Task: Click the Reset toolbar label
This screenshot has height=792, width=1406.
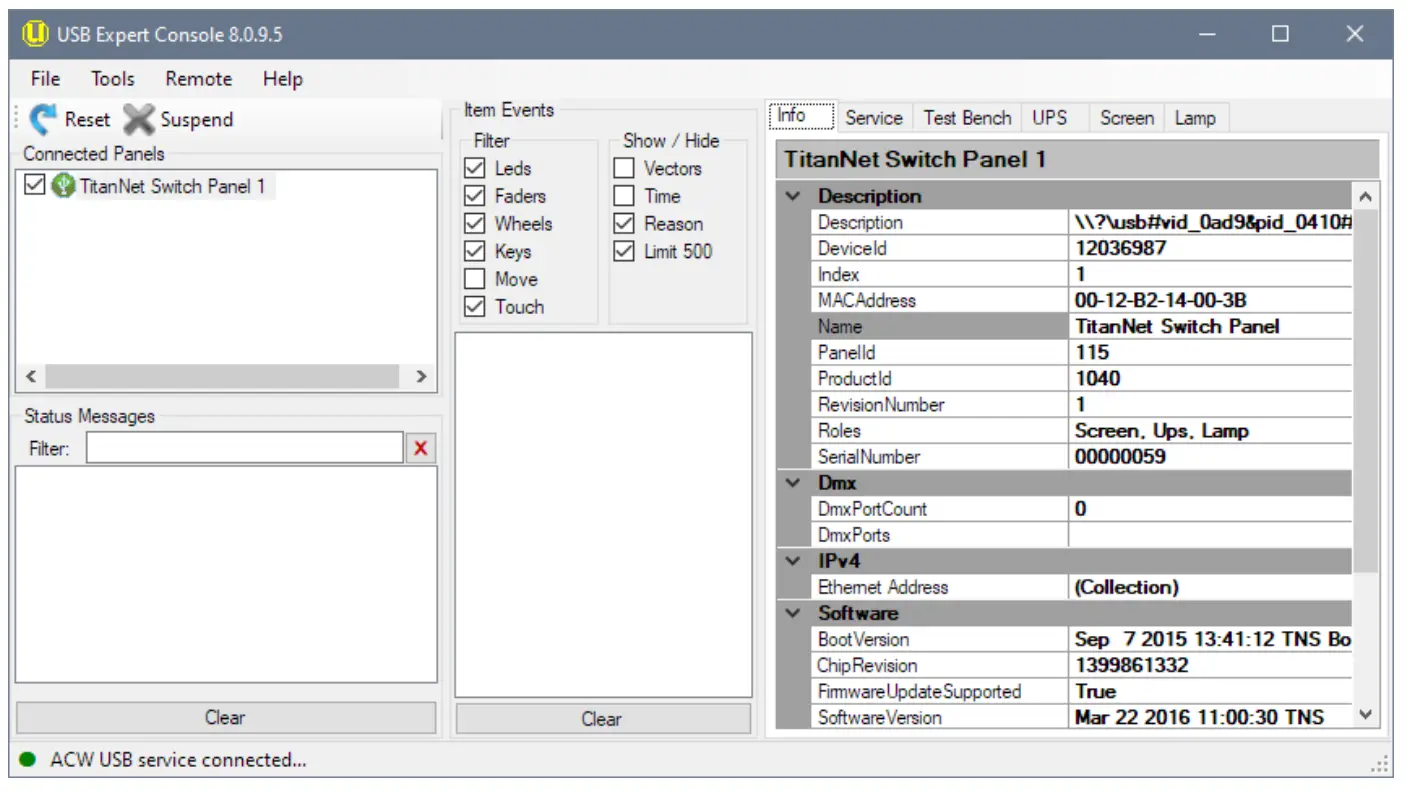Action: click(x=87, y=120)
